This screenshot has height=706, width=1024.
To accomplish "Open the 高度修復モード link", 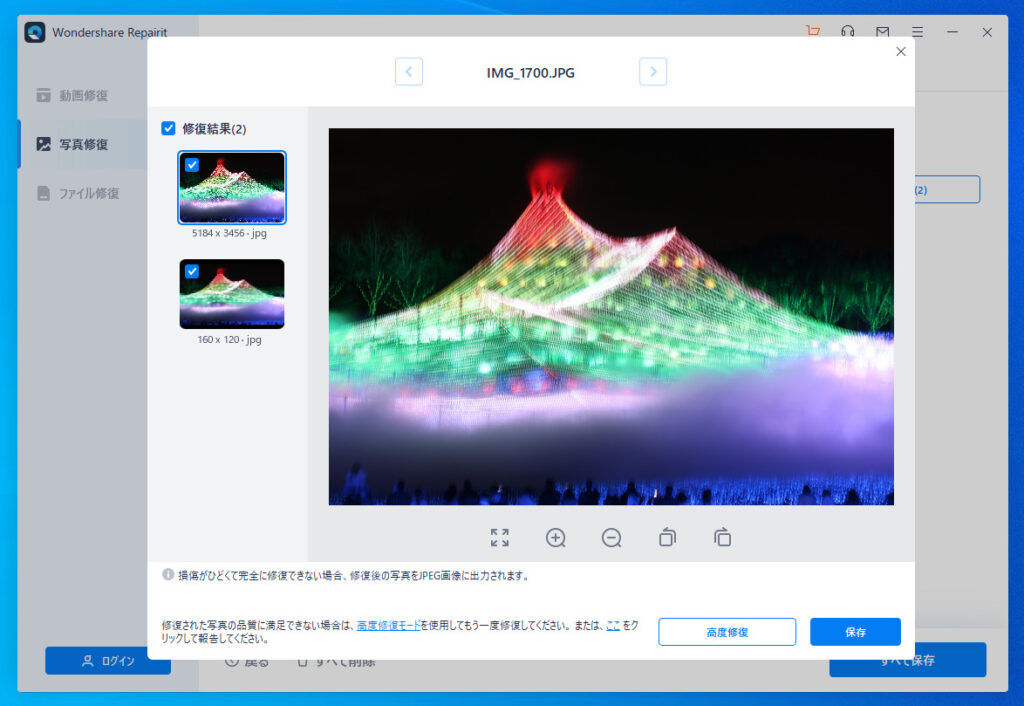I will click(390, 625).
